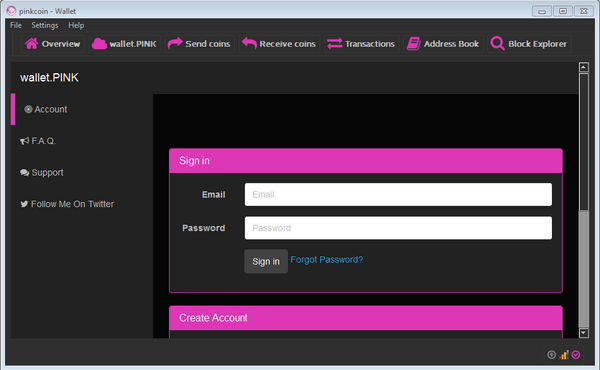The width and height of the screenshot is (600, 370).
Task: Click the scrollbar up arrow
Action: [x=584, y=67]
